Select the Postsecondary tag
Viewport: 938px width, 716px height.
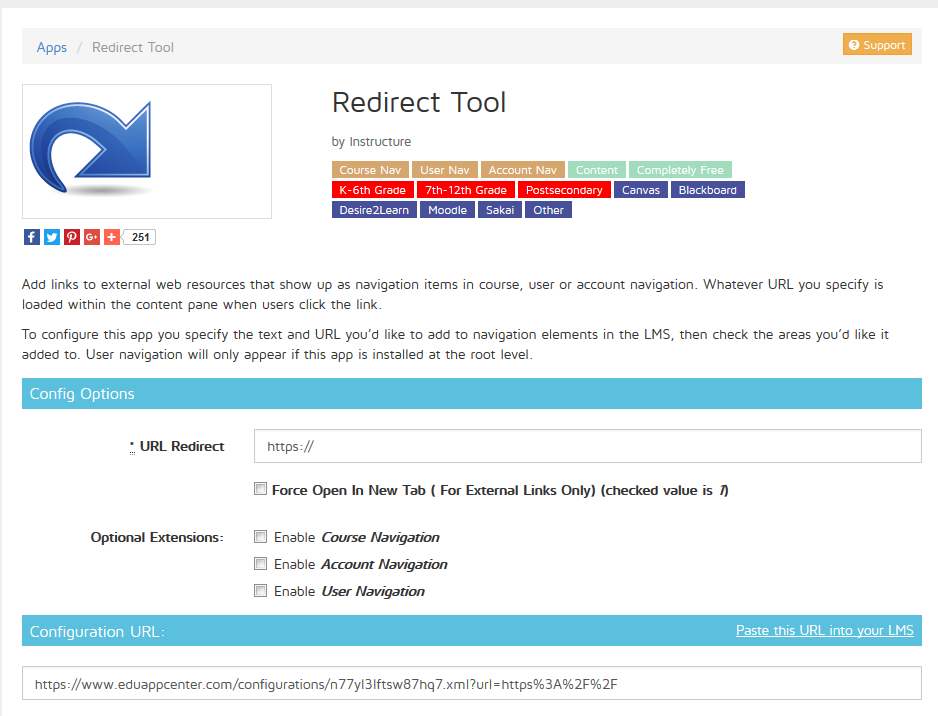(x=564, y=190)
